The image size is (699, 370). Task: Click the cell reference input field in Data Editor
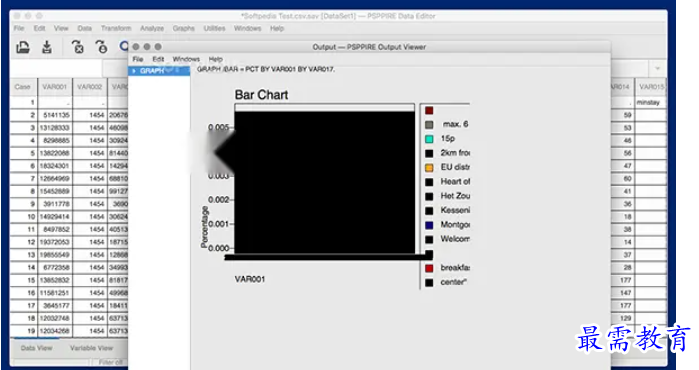[56, 68]
